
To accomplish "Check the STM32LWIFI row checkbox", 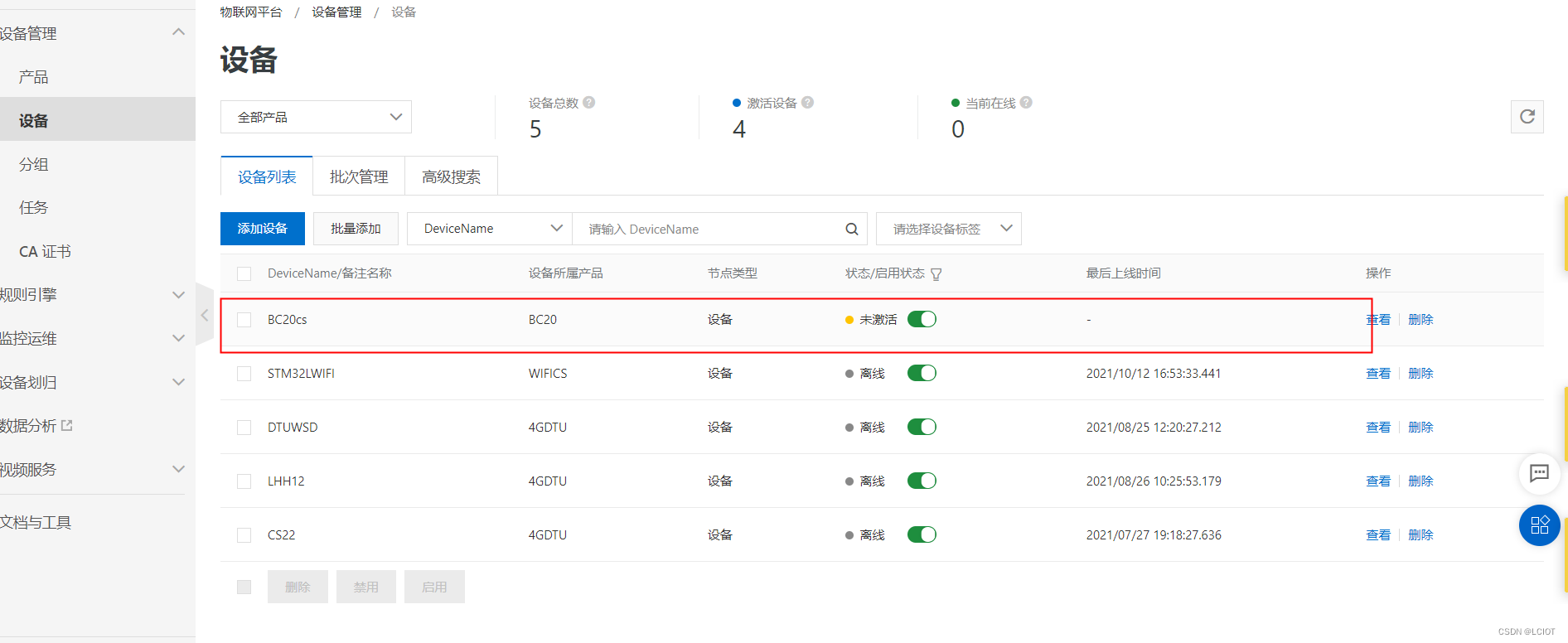I will (244, 374).
